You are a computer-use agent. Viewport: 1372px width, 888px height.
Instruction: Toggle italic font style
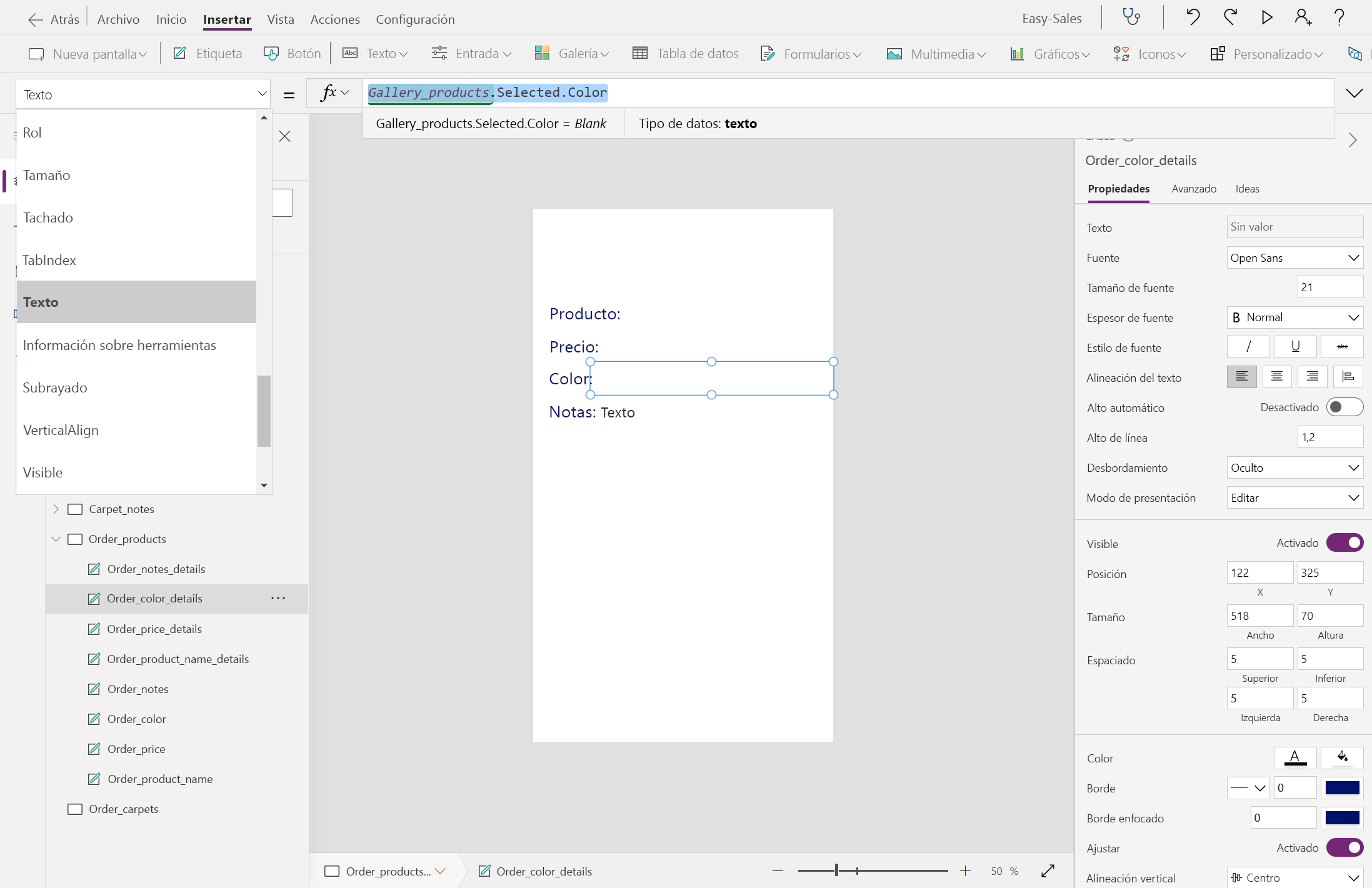point(1248,347)
